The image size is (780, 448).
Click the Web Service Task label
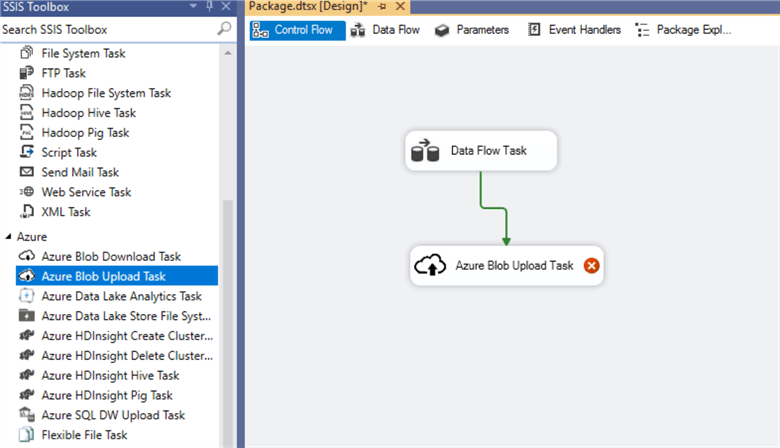coord(86,192)
